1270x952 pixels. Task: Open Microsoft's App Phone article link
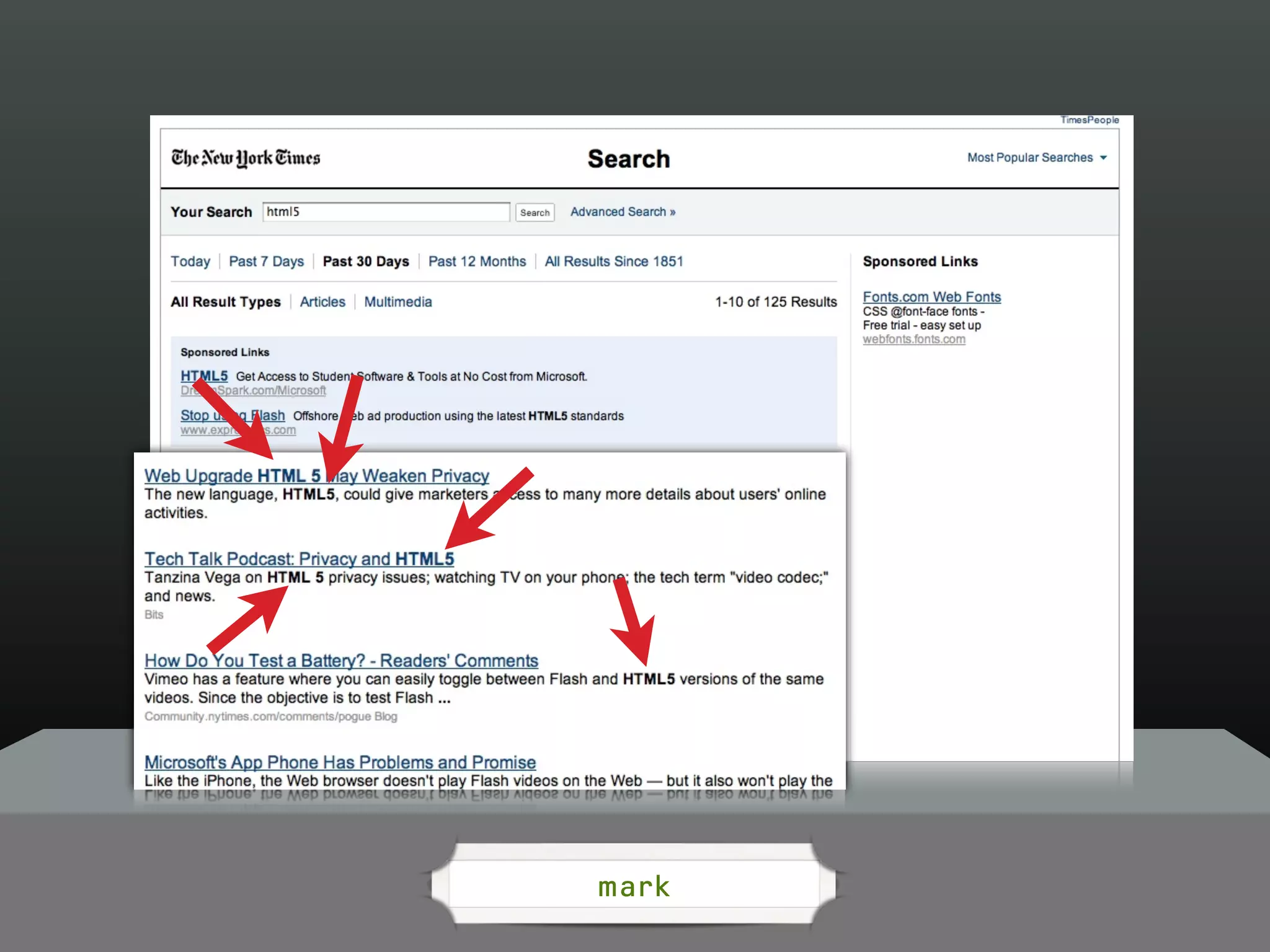coord(340,762)
